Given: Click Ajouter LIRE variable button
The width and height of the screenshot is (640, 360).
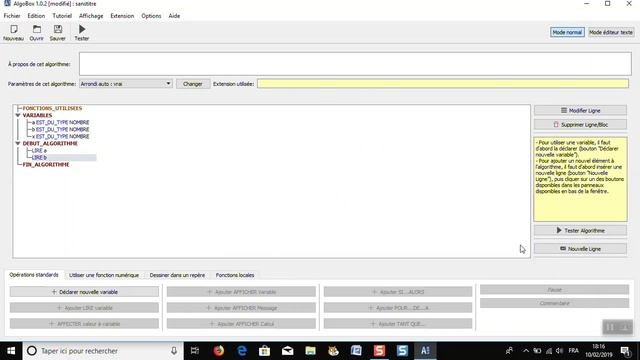Looking at the screenshot, I should pyautogui.click(x=84, y=308).
